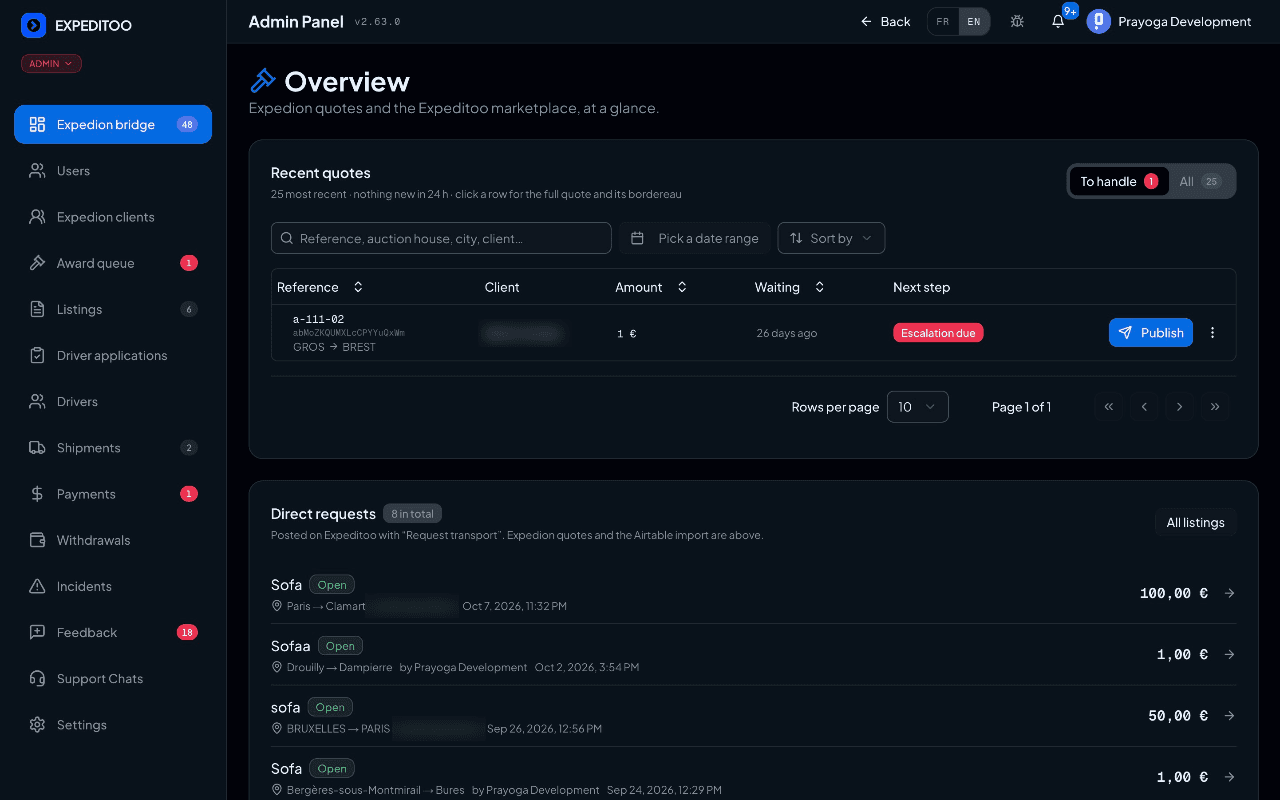The image size is (1280, 800).
Task: Open the Rows per page dropdown
Action: (917, 407)
